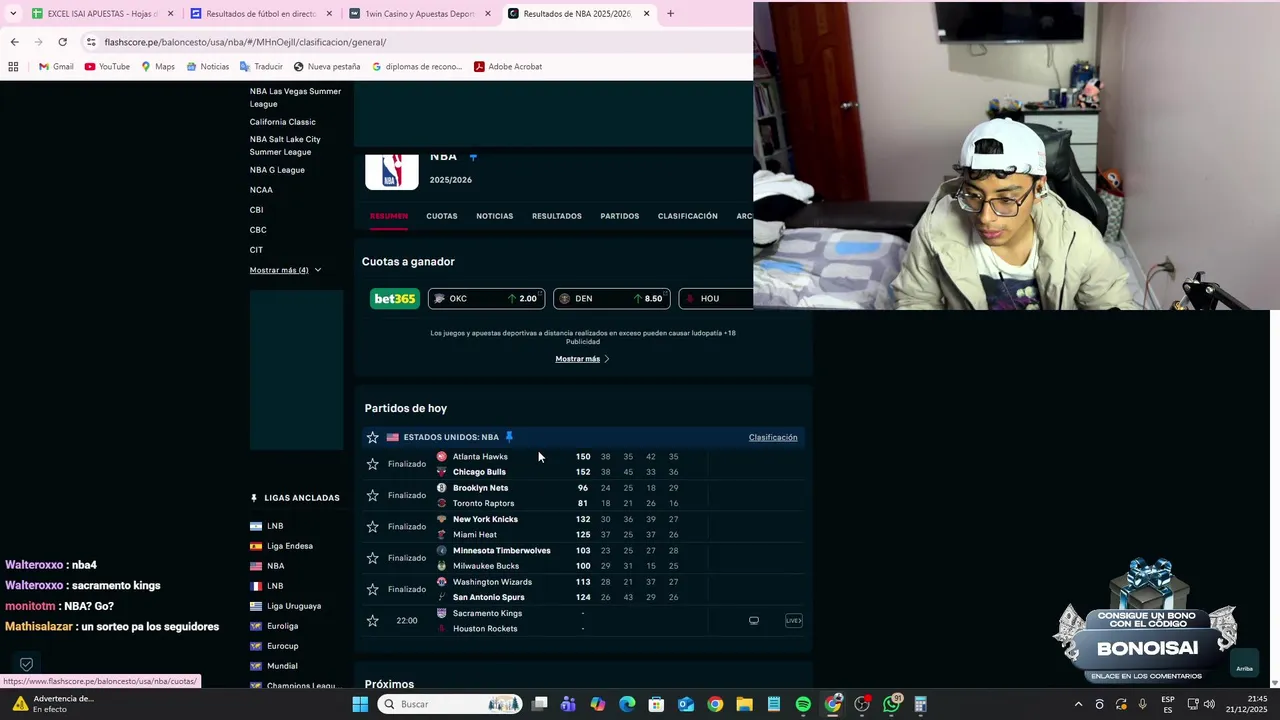Open the Chrome apps grid icon
Image resolution: width=1280 pixels, height=720 pixels.
pos(13,67)
